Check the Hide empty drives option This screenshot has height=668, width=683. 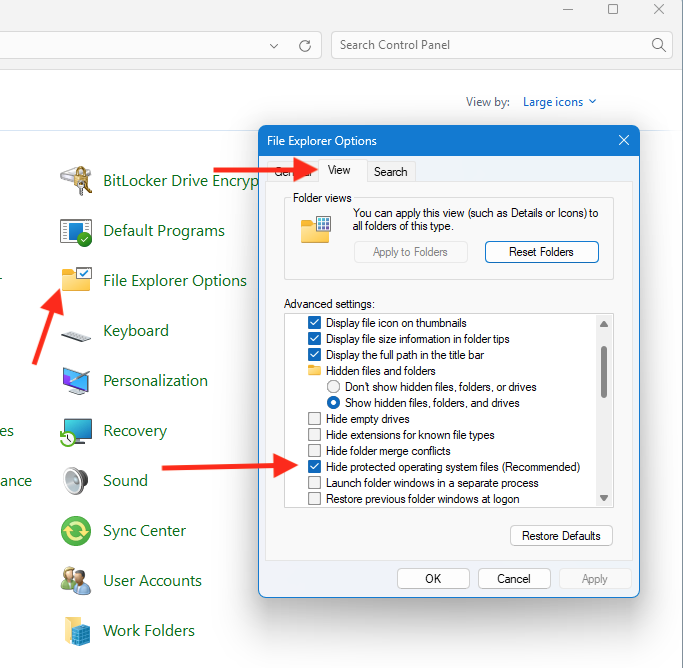tap(315, 419)
